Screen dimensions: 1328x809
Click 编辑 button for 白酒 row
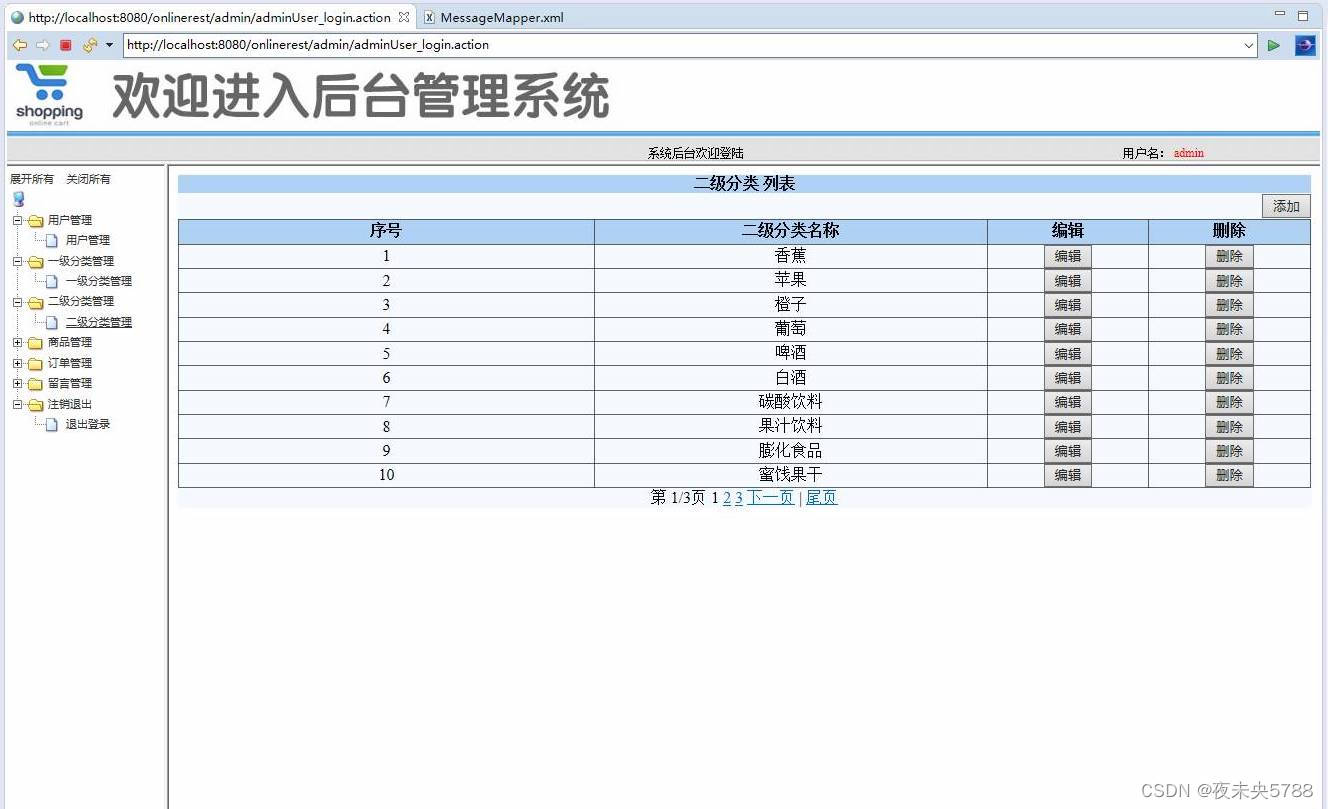click(x=1068, y=378)
